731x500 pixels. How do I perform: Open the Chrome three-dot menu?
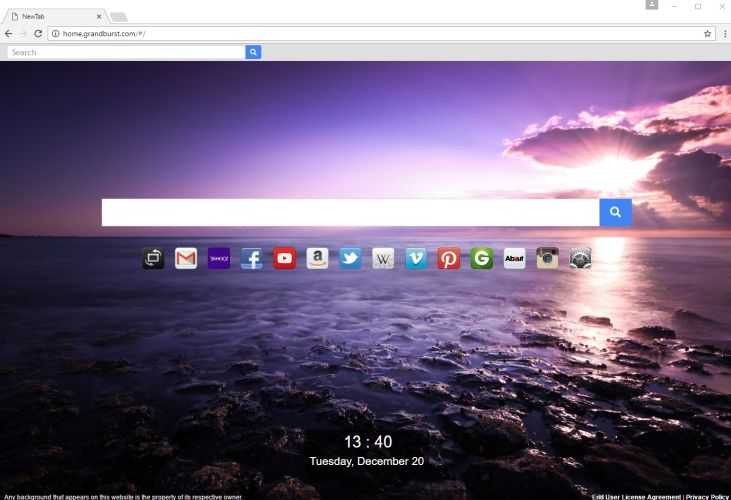[x=725, y=34]
